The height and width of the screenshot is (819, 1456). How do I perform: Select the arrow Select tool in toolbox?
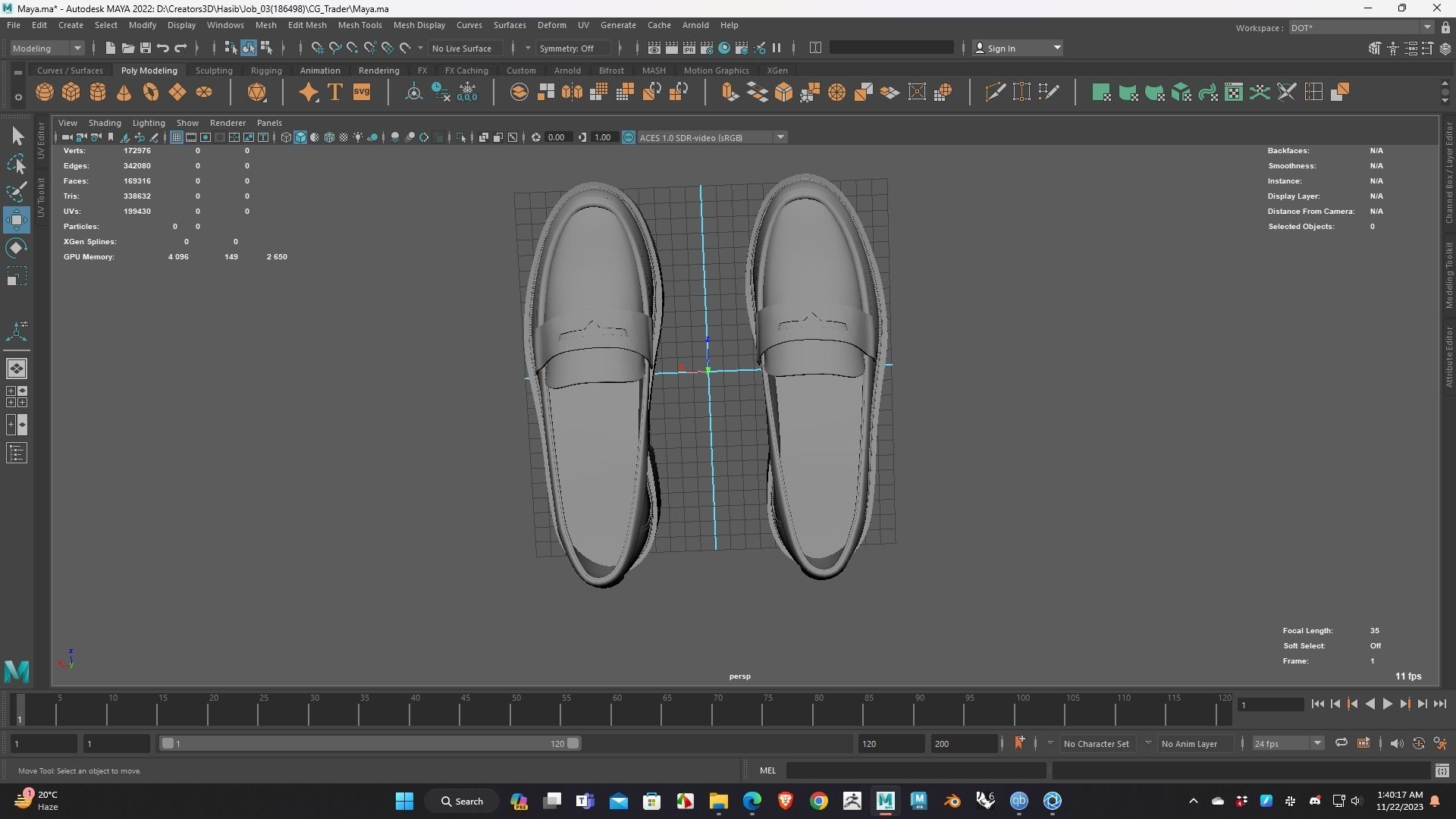[x=17, y=136]
